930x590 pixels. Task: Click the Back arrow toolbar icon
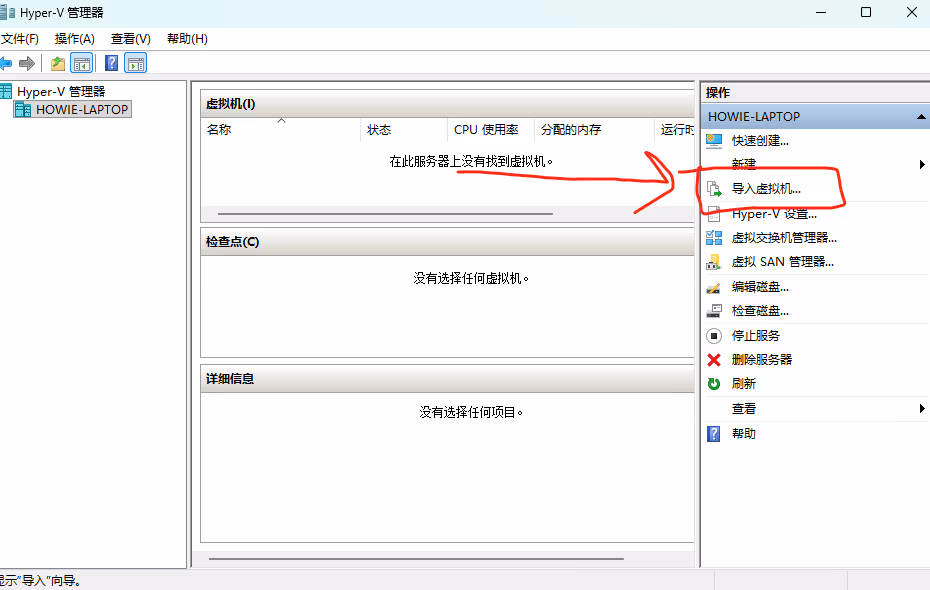click(x=6, y=64)
